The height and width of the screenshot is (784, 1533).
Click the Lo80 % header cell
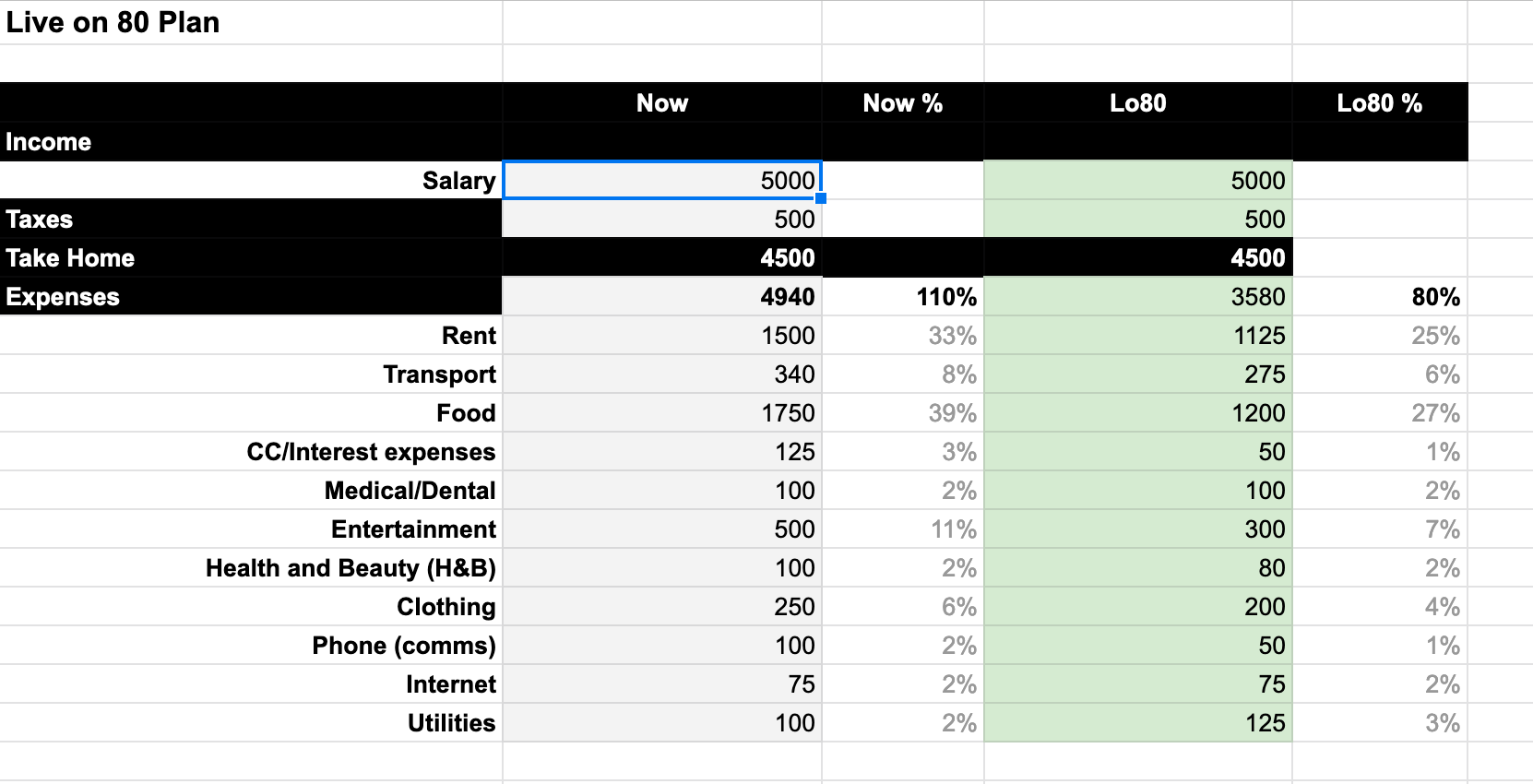click(x=1380, y=102)
